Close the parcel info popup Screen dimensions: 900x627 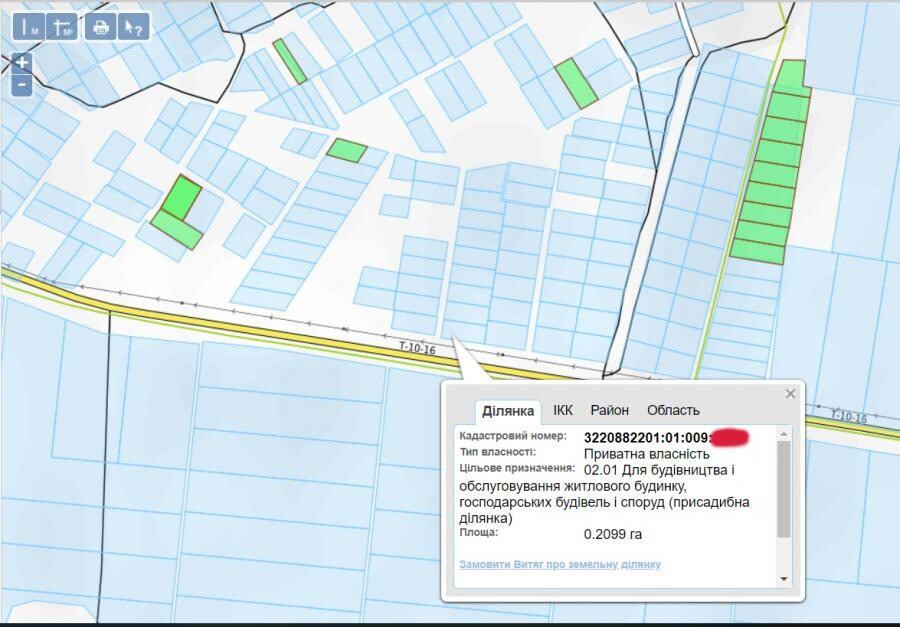coord(790,394)
